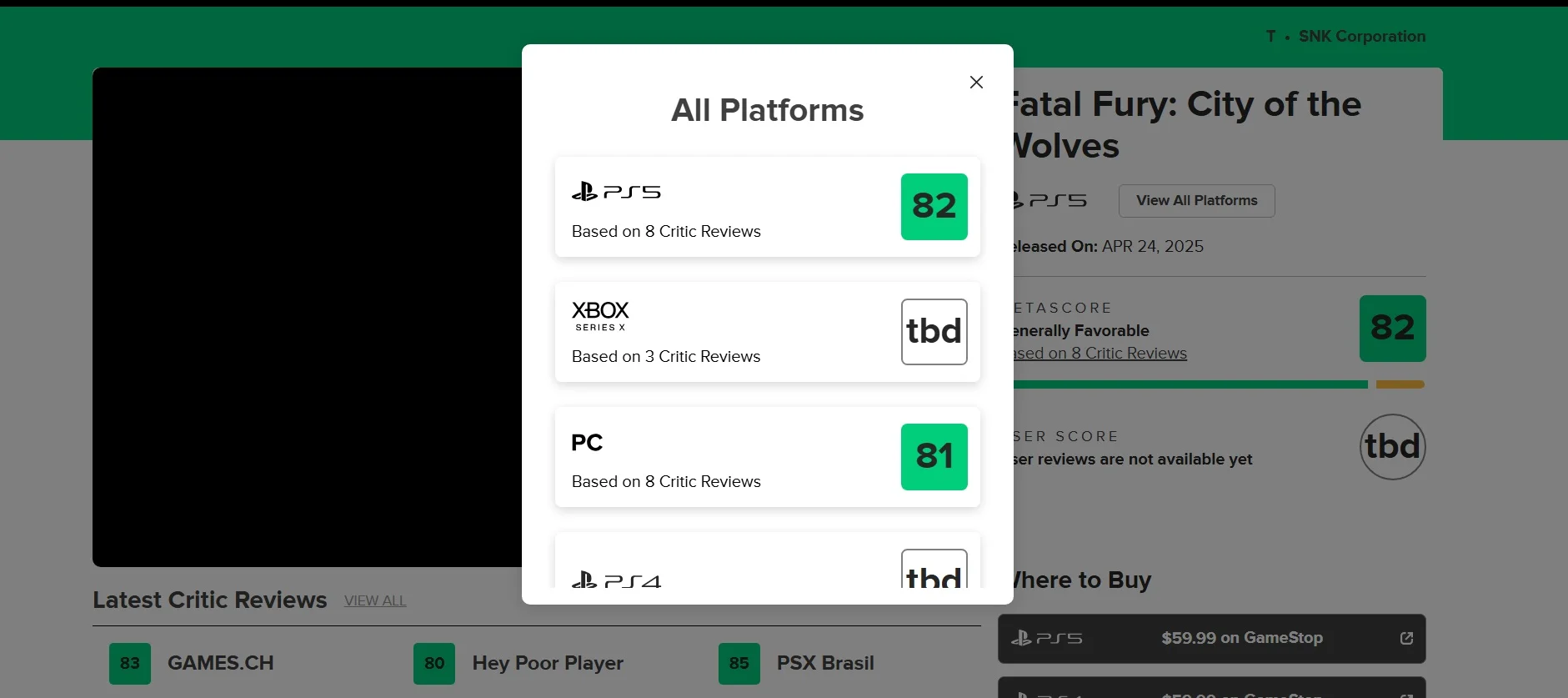The height and width of the screenshot is (698, 1568).
Task: Click the green 82 PS5 score badge
Action: coord(934,207)
